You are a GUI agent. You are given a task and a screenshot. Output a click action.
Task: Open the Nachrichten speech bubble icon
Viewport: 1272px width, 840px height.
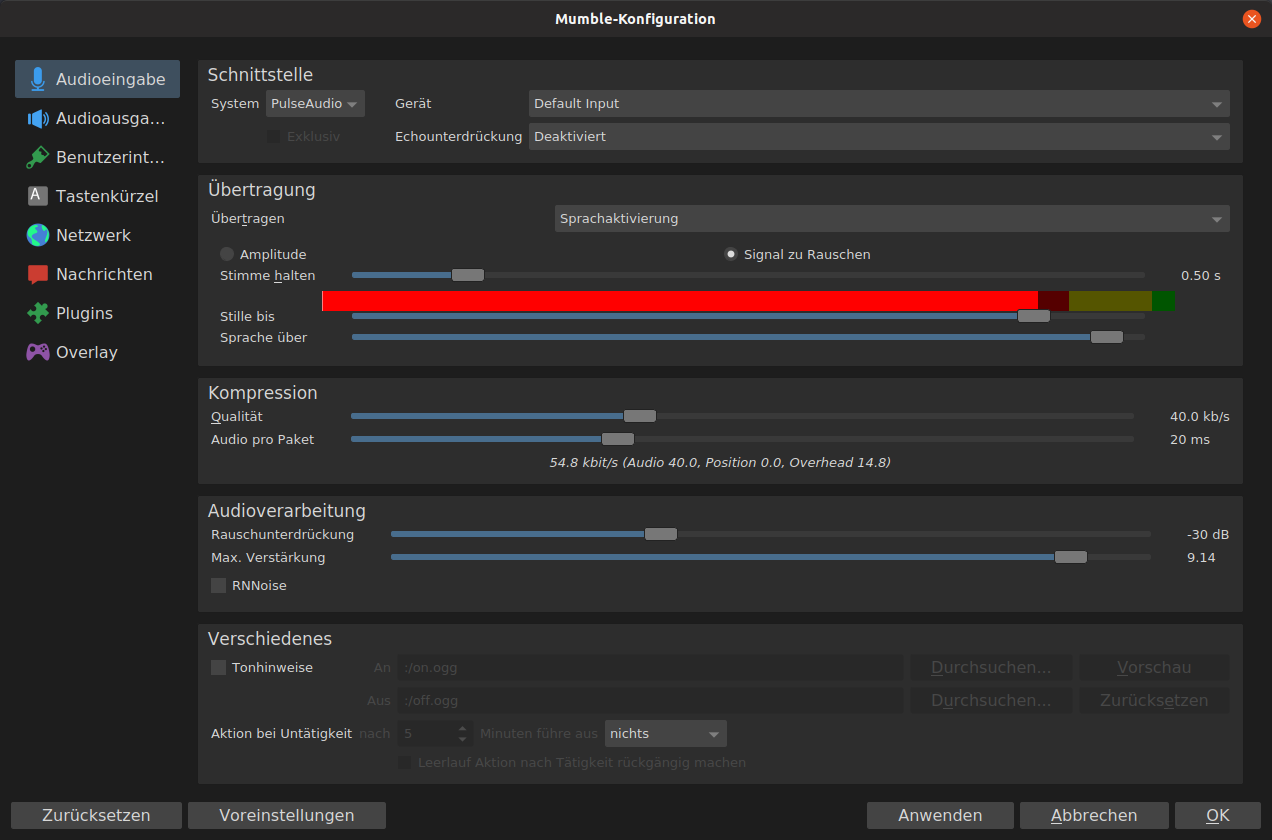click(38, 274)
